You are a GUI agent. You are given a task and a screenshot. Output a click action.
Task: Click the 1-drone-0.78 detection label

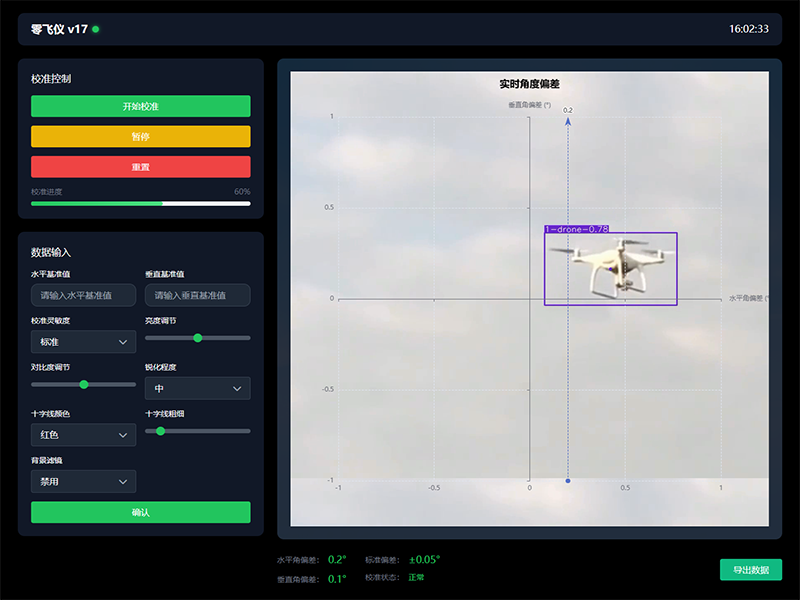pyautogui.click(x=577, y=229)
